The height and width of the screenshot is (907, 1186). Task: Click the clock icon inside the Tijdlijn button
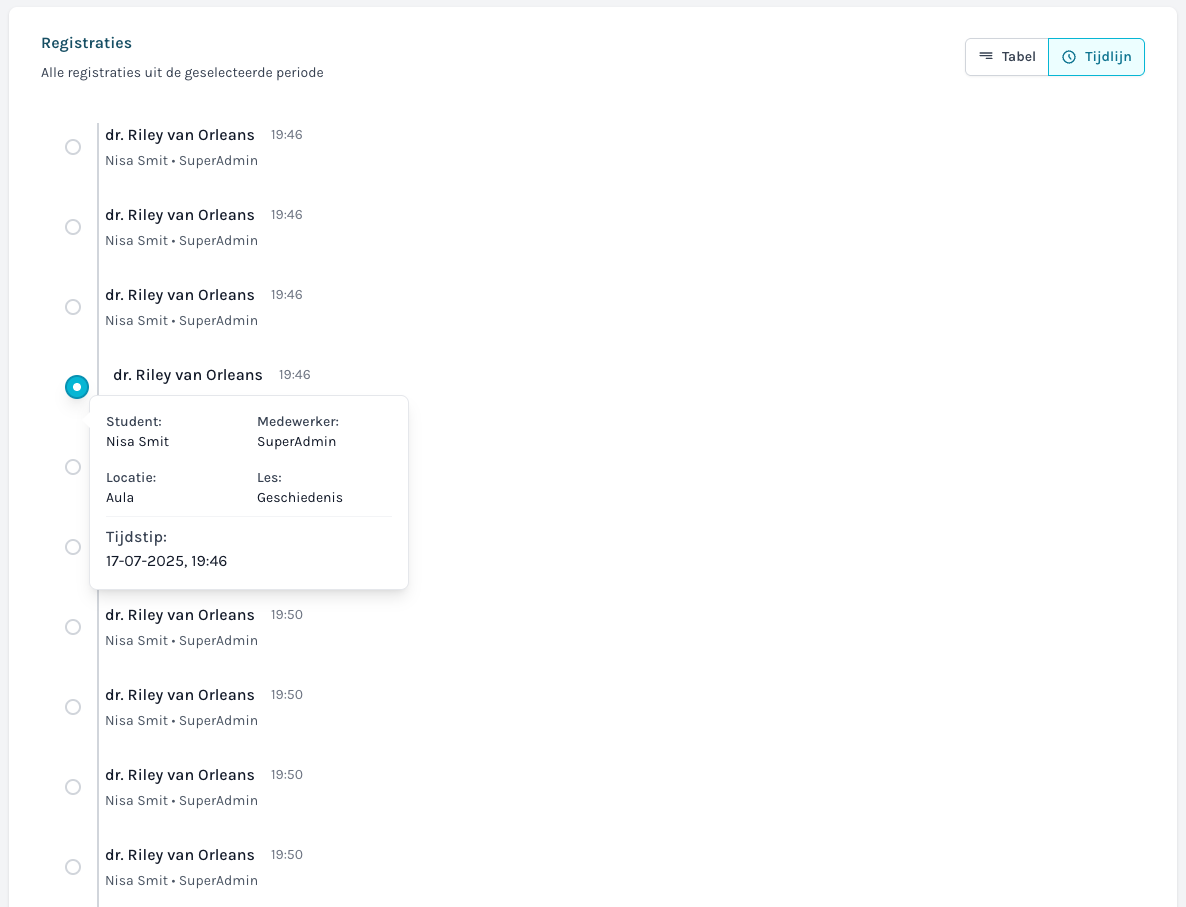tap(1071, 57)
